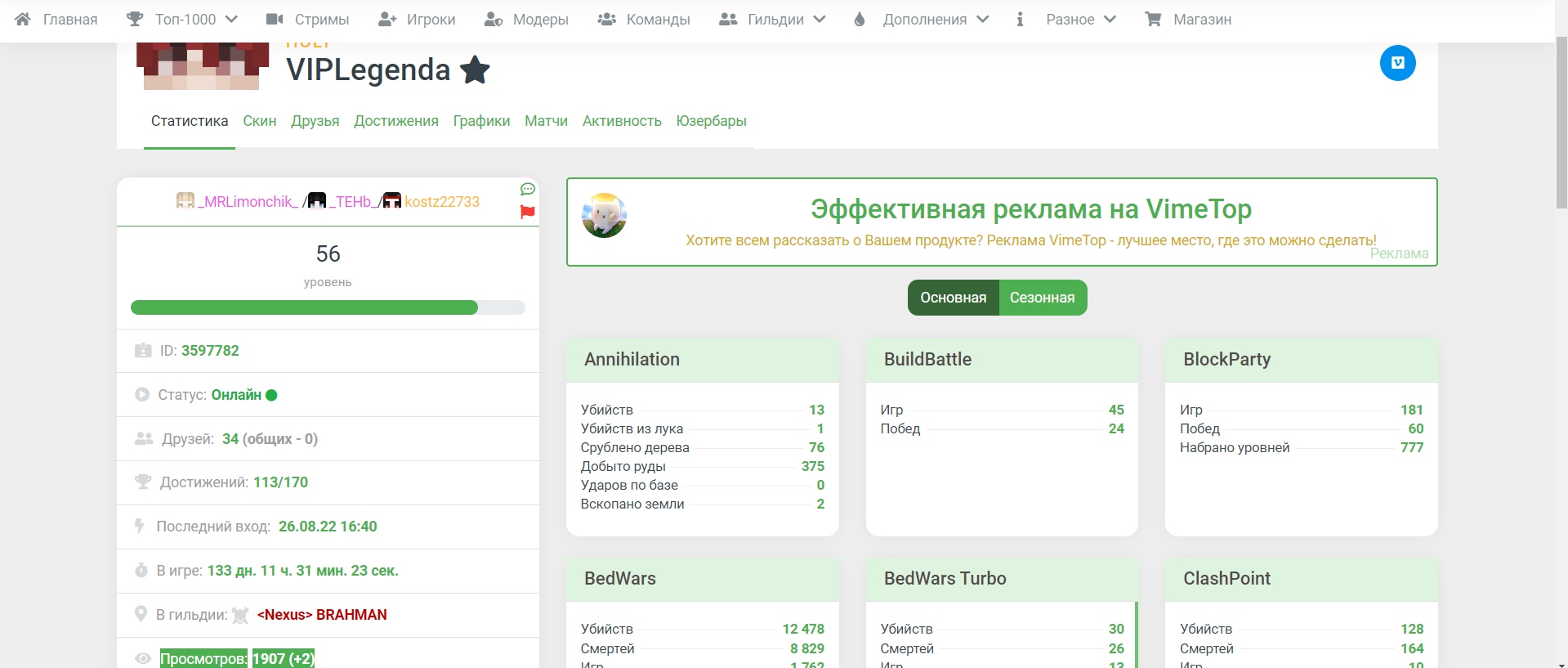Viewport: 1568px width, 668px height.
Task: Click the star icon beside VIPLegenda
Action: click(x=475, y=70)
